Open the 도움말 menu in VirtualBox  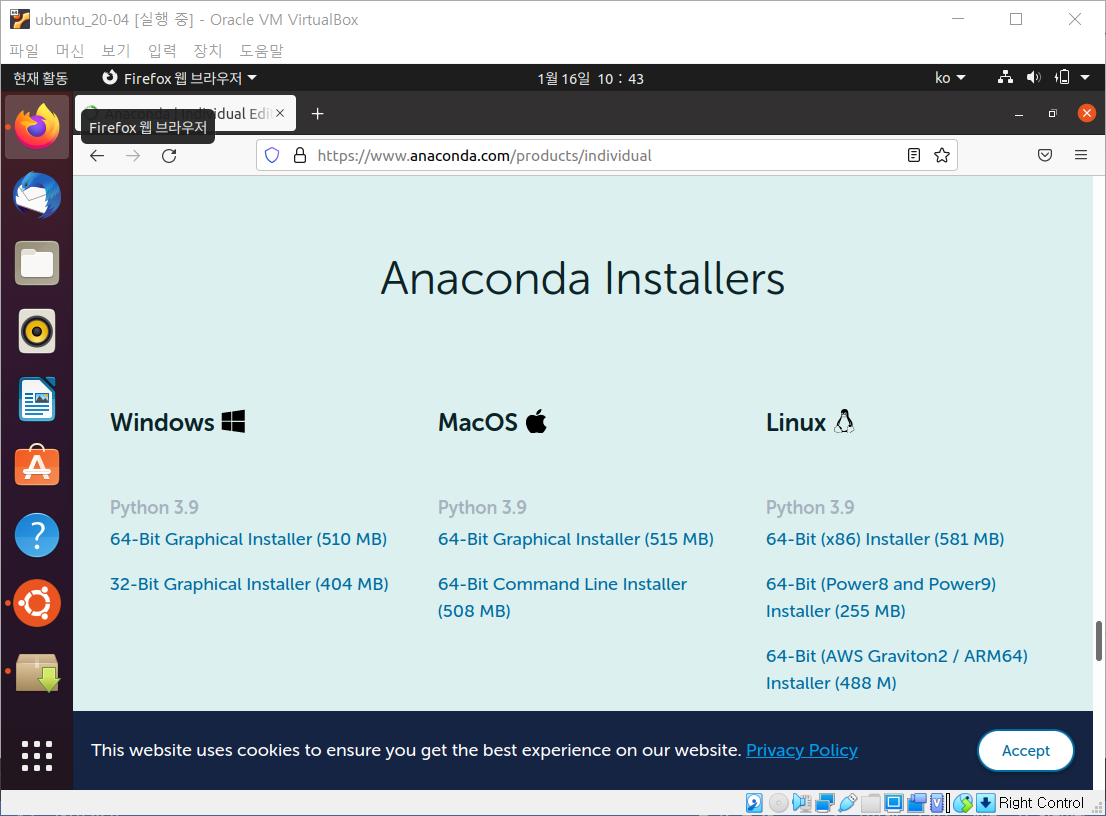261,51
